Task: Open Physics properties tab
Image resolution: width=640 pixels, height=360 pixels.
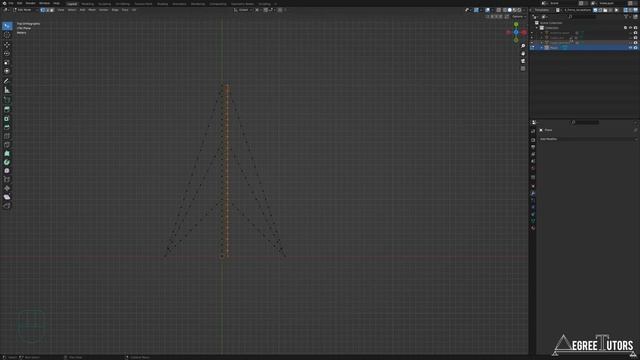Action: click(x=533, y=207)
